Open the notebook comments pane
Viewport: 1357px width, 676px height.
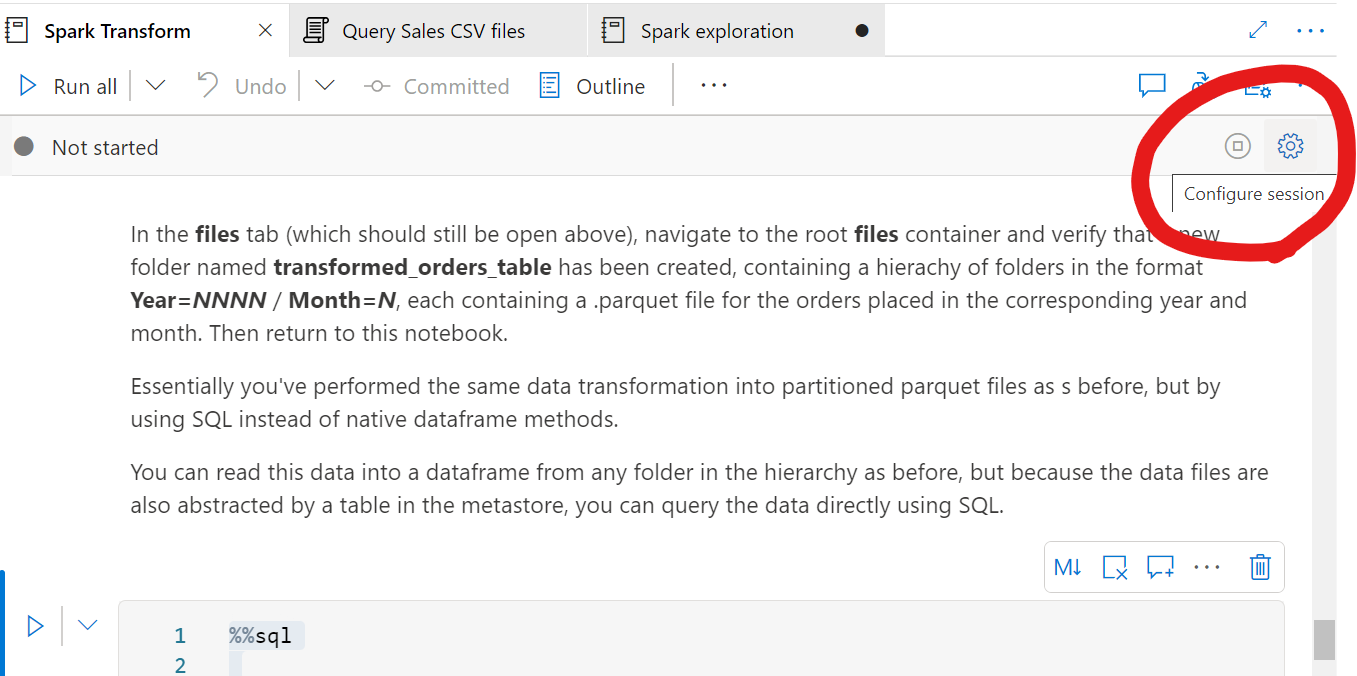coord(1151,86)
